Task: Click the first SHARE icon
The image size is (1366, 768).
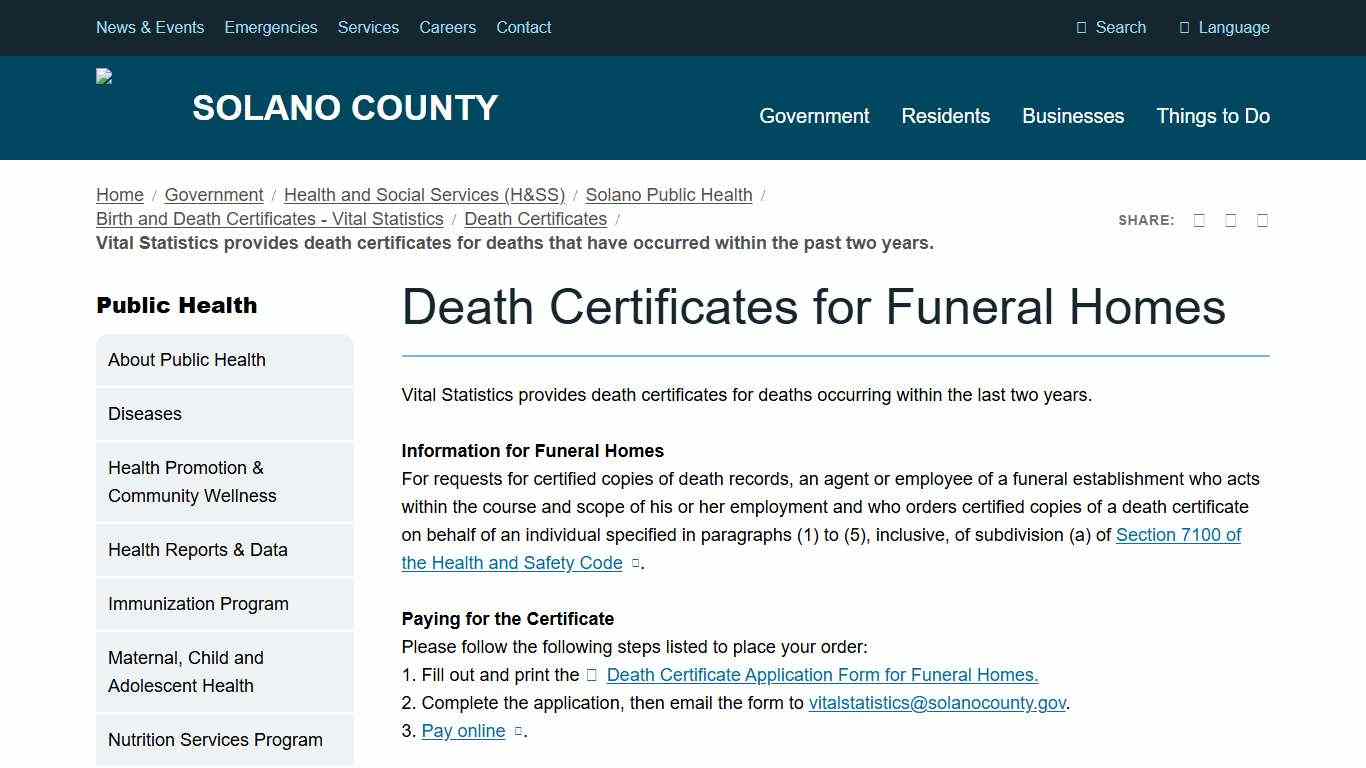Action: point(1199,219)
